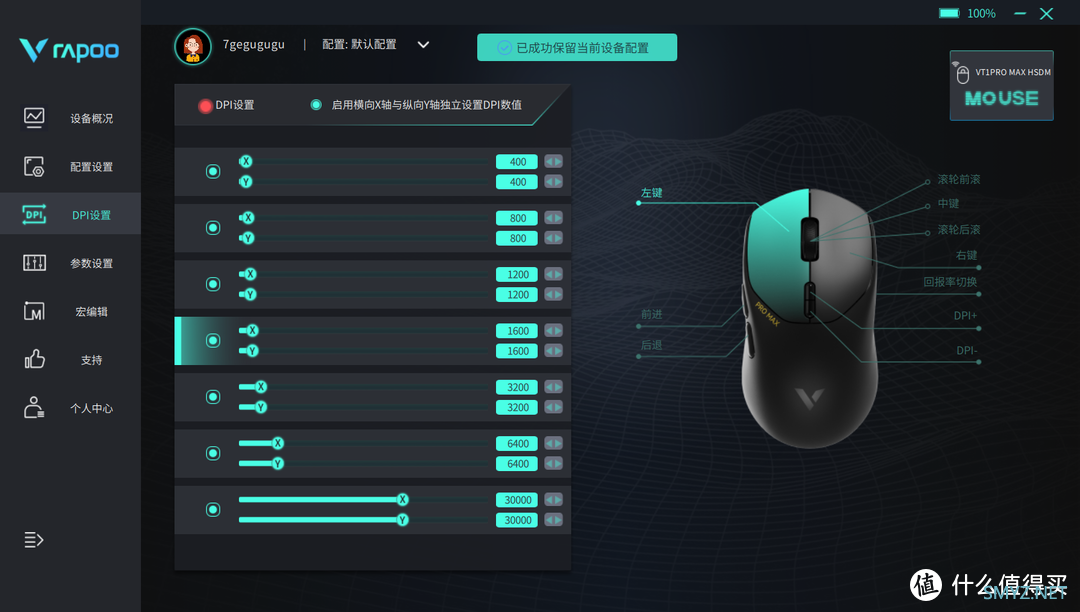Click the 左键 left button label

click(652, 193)
